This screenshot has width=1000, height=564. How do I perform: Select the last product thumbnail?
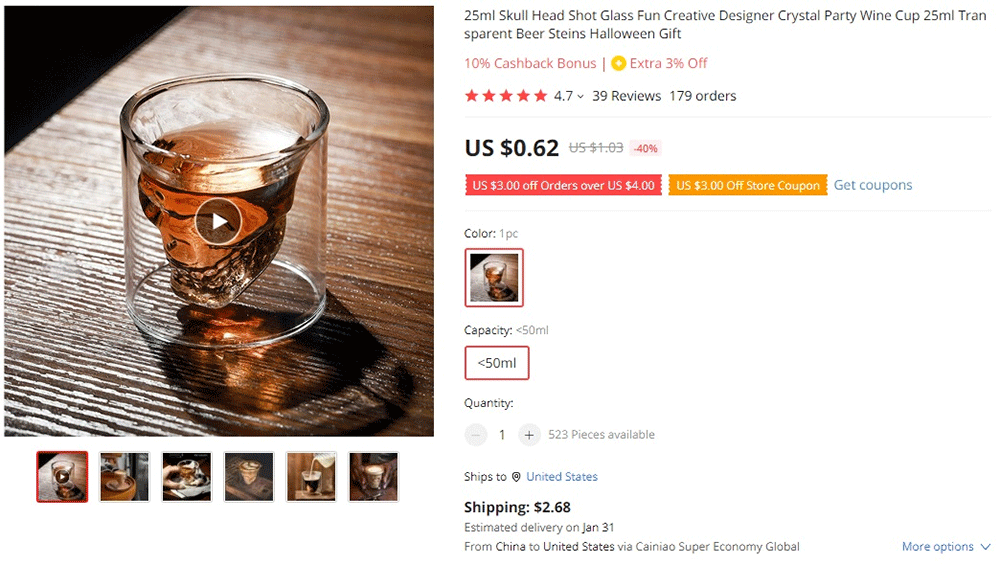373,477
